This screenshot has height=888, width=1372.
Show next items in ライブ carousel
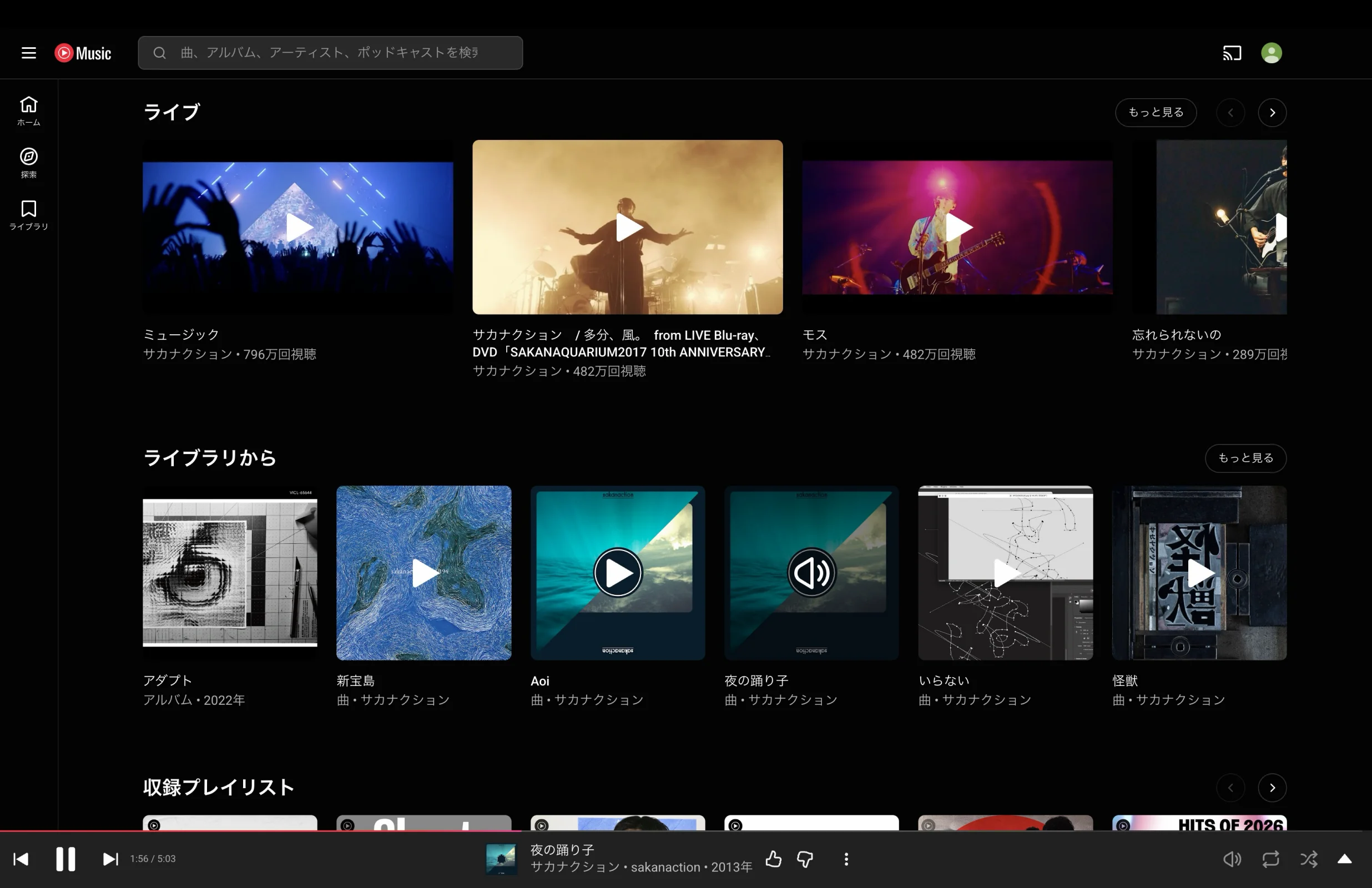tap(1272, 113)
